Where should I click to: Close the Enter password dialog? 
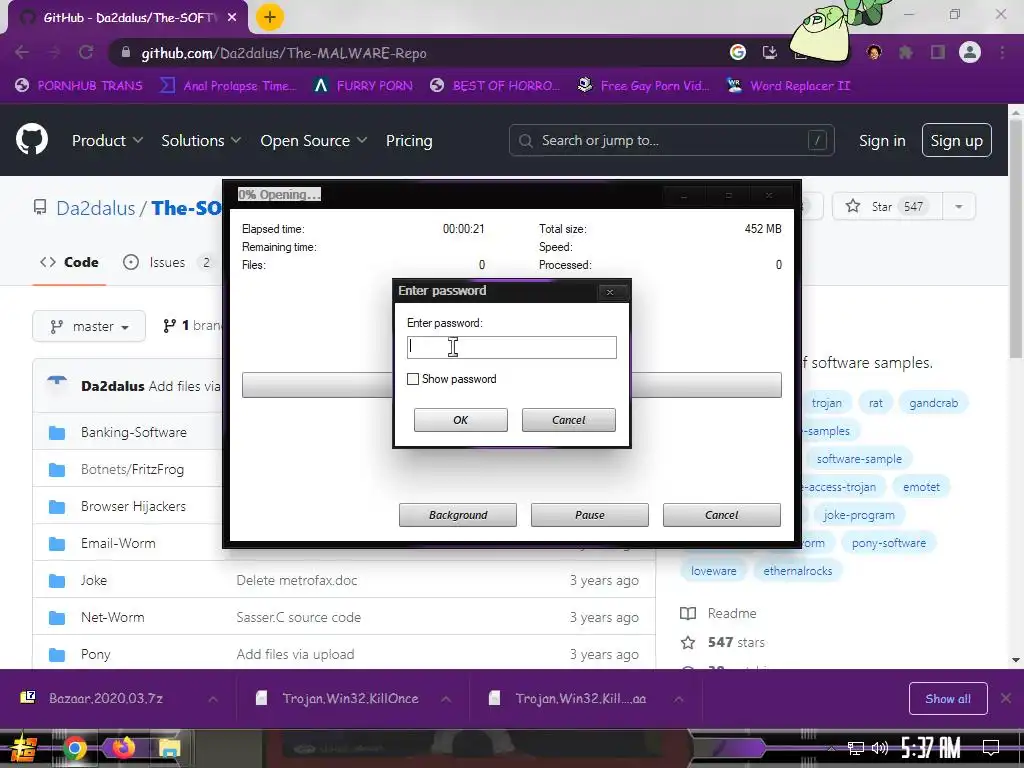pos(610,292)
